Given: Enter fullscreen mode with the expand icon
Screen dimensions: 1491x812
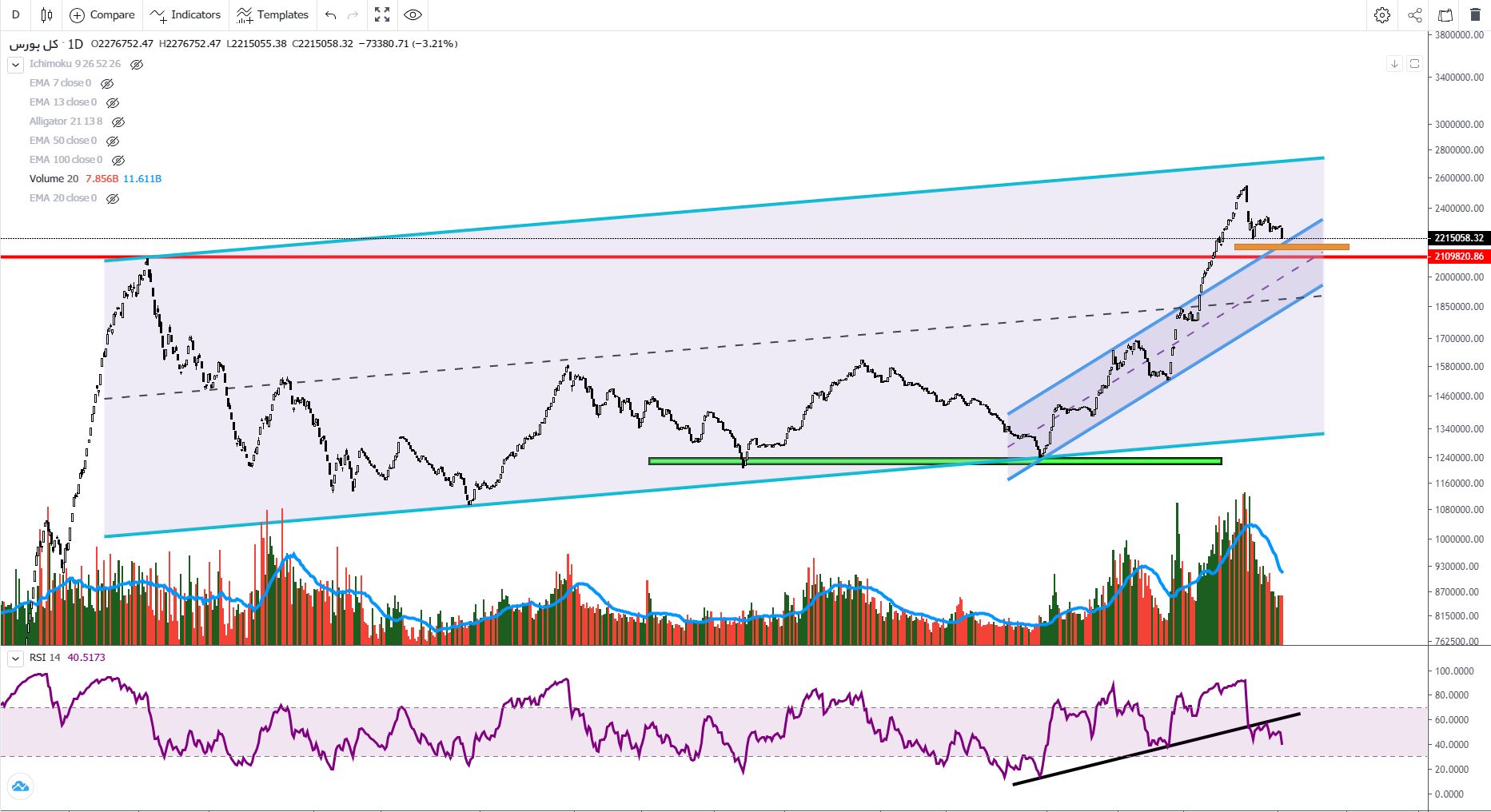Looking at the screenshot, I should tap(382, 15).
